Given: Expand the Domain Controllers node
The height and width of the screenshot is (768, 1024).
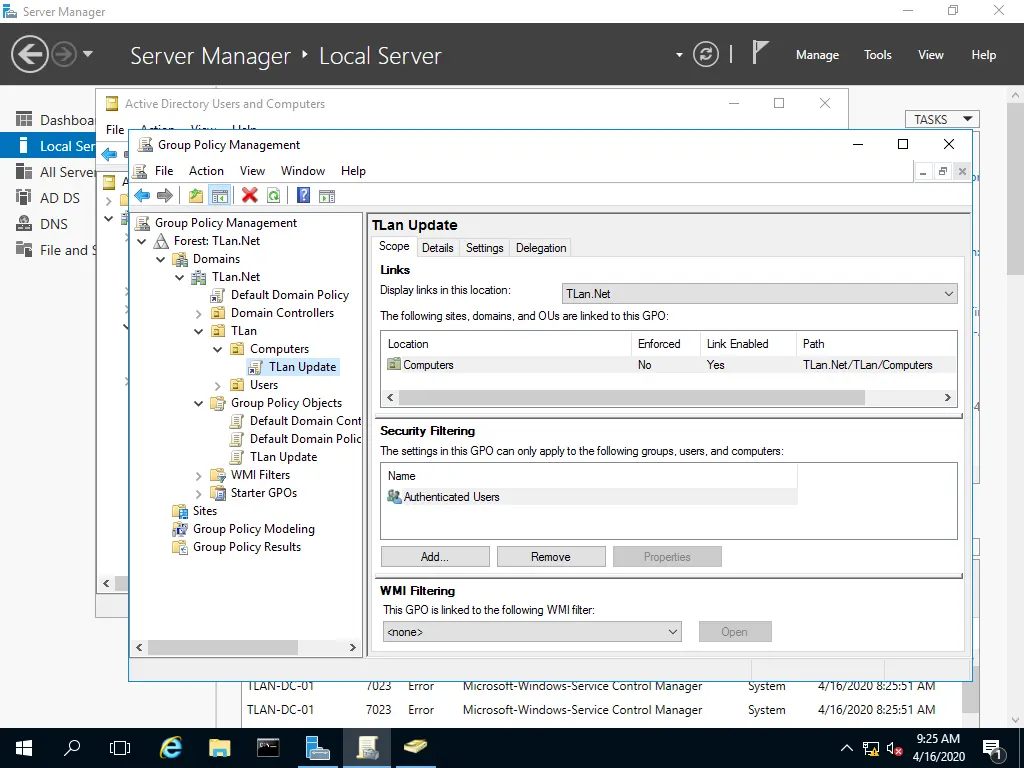Looking at the screenshot, I should point(199,313).
